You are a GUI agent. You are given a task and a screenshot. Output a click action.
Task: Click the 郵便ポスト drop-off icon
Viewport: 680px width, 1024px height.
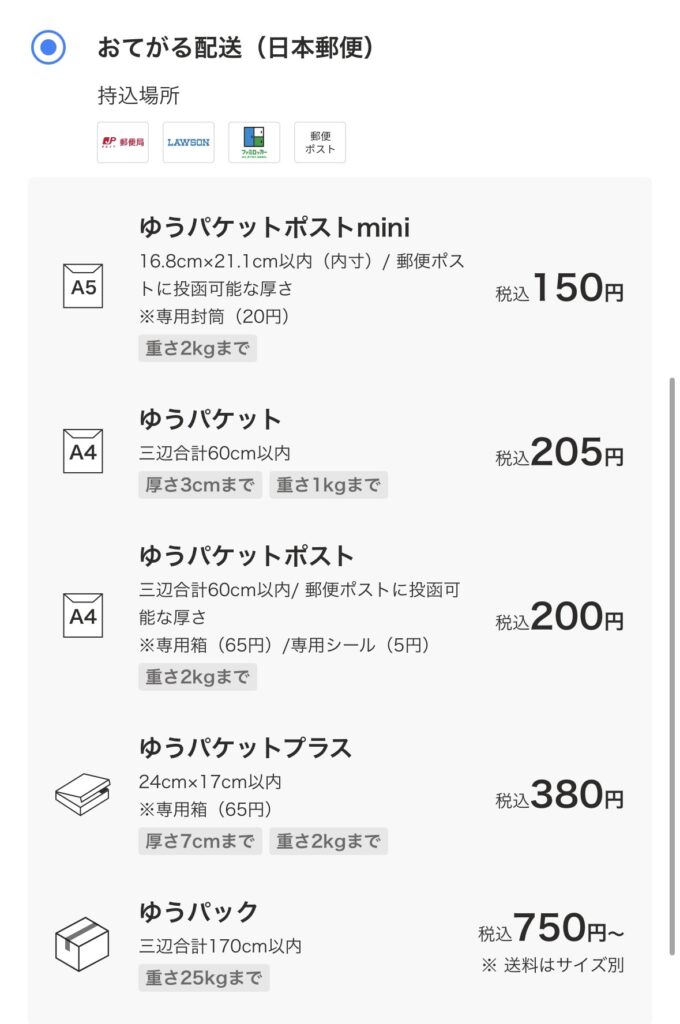320,142
